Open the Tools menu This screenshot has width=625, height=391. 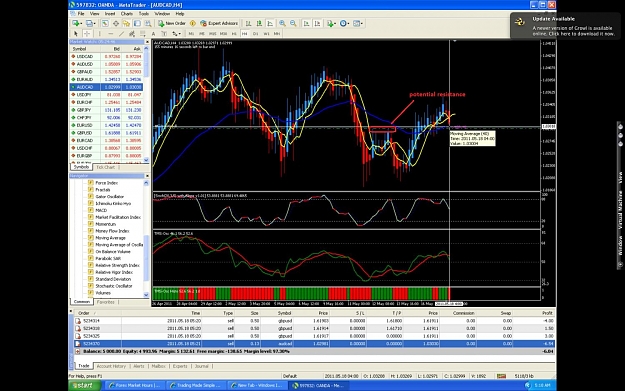tap(144, 14)
